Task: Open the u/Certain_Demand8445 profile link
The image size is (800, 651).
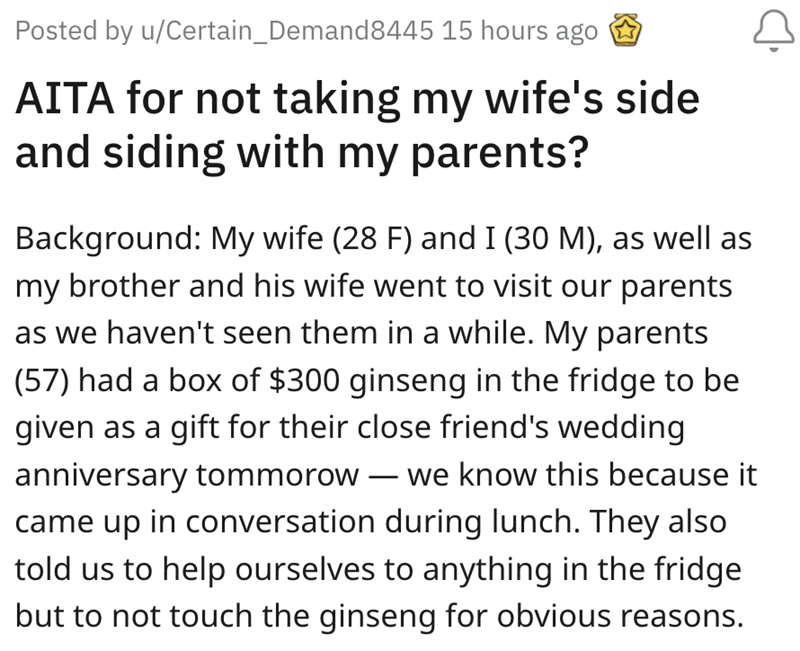Action: pyautogui.click(x=287, y=31)
